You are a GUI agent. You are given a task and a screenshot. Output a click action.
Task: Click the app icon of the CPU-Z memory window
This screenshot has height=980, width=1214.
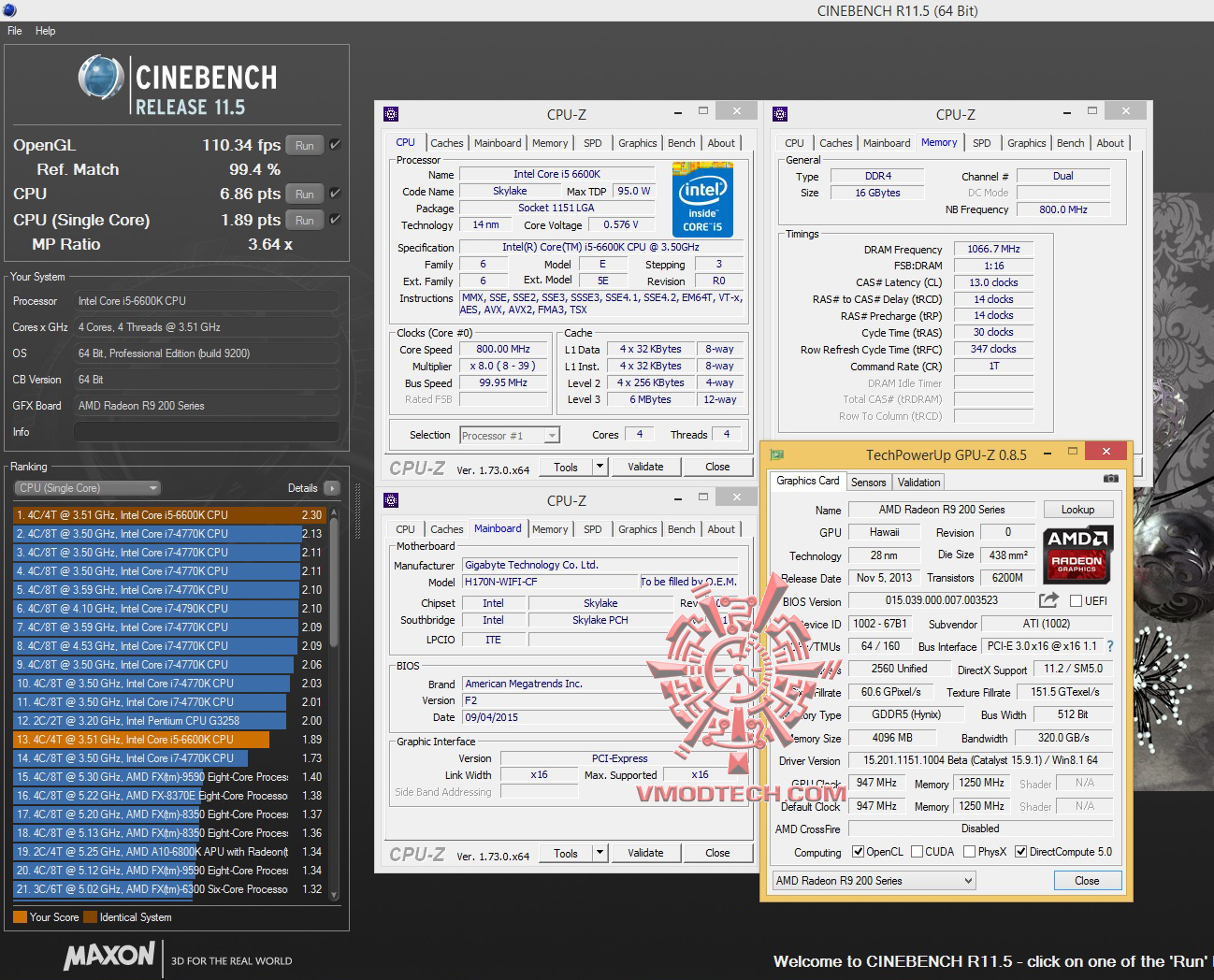(780, 114)
